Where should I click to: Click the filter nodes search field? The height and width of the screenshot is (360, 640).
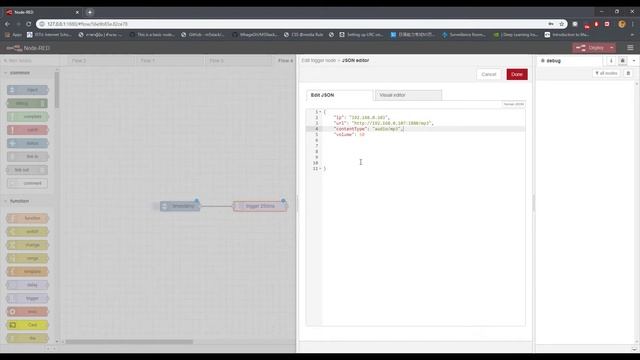click(x=31, y=60)
